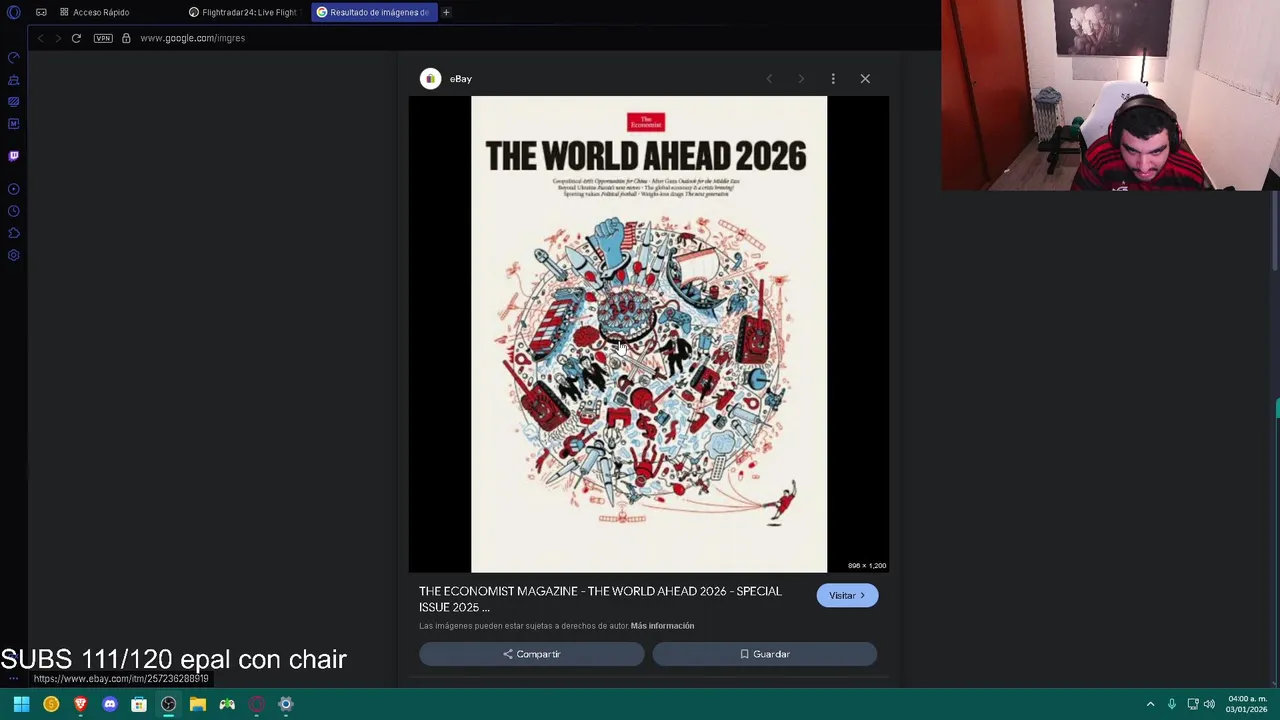Viewport: 1280px width, 720px height.
Task: Open Windows Start menu
Action: pos(21,704)
